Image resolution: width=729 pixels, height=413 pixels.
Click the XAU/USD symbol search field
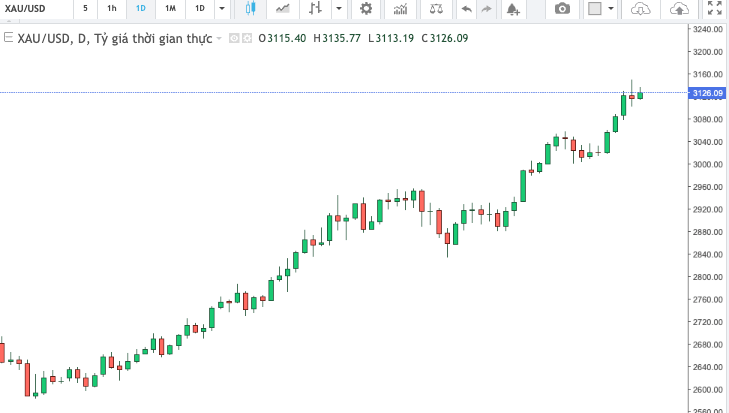point(36,8)
